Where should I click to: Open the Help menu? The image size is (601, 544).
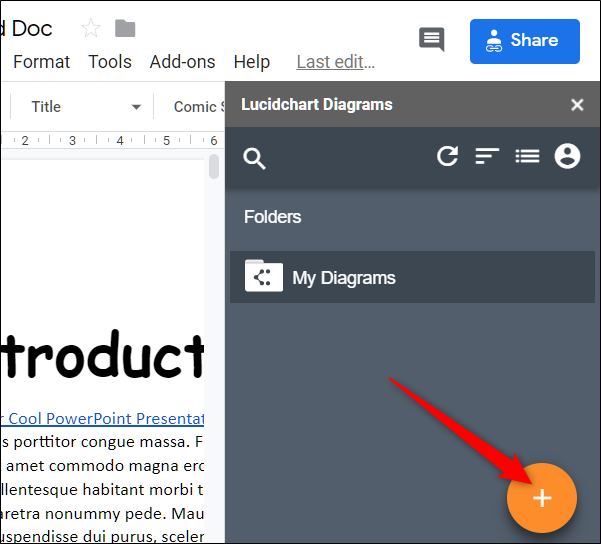tap(252, 62)
